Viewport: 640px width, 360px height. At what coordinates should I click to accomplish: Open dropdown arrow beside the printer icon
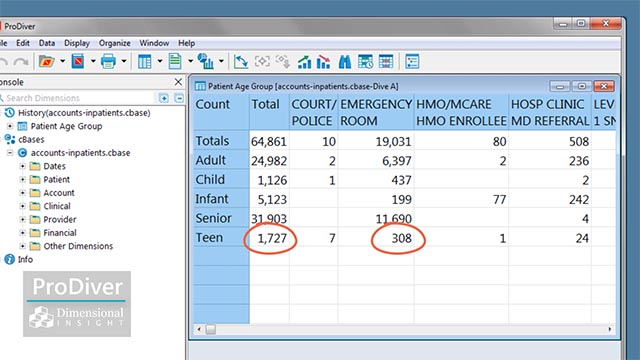point(124,61)
